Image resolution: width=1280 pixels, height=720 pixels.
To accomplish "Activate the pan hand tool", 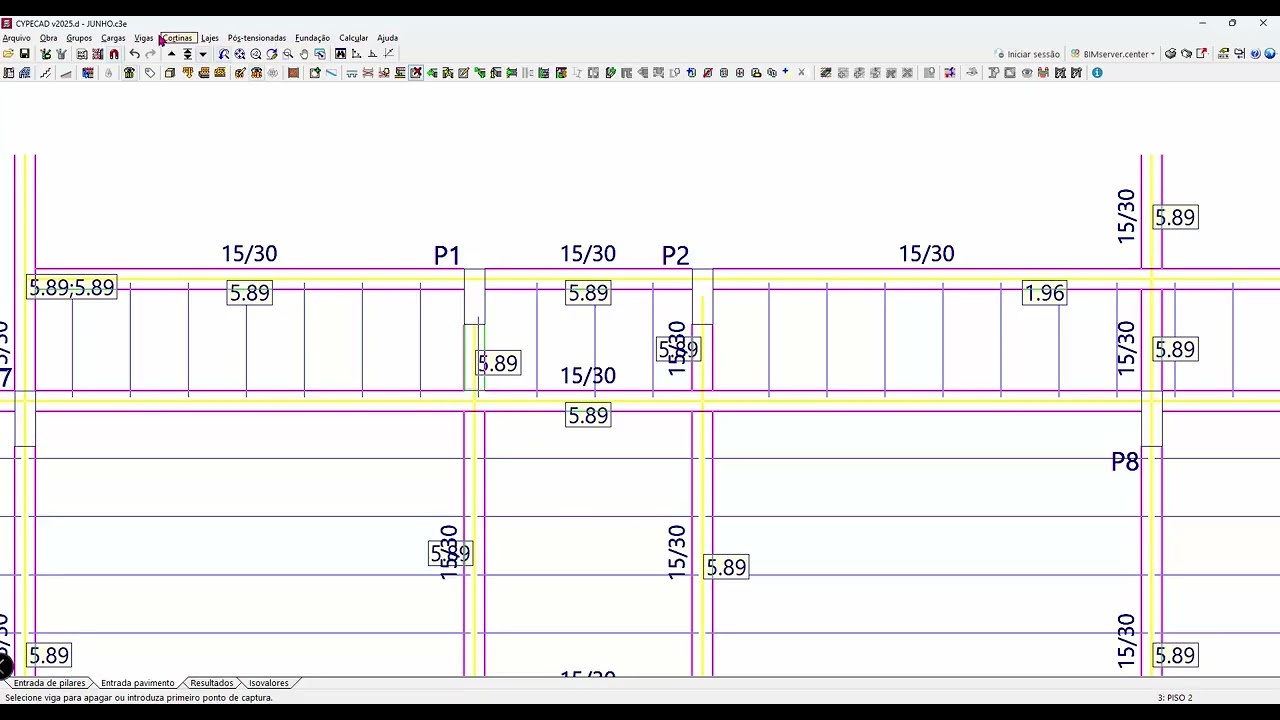I will 304,54.
